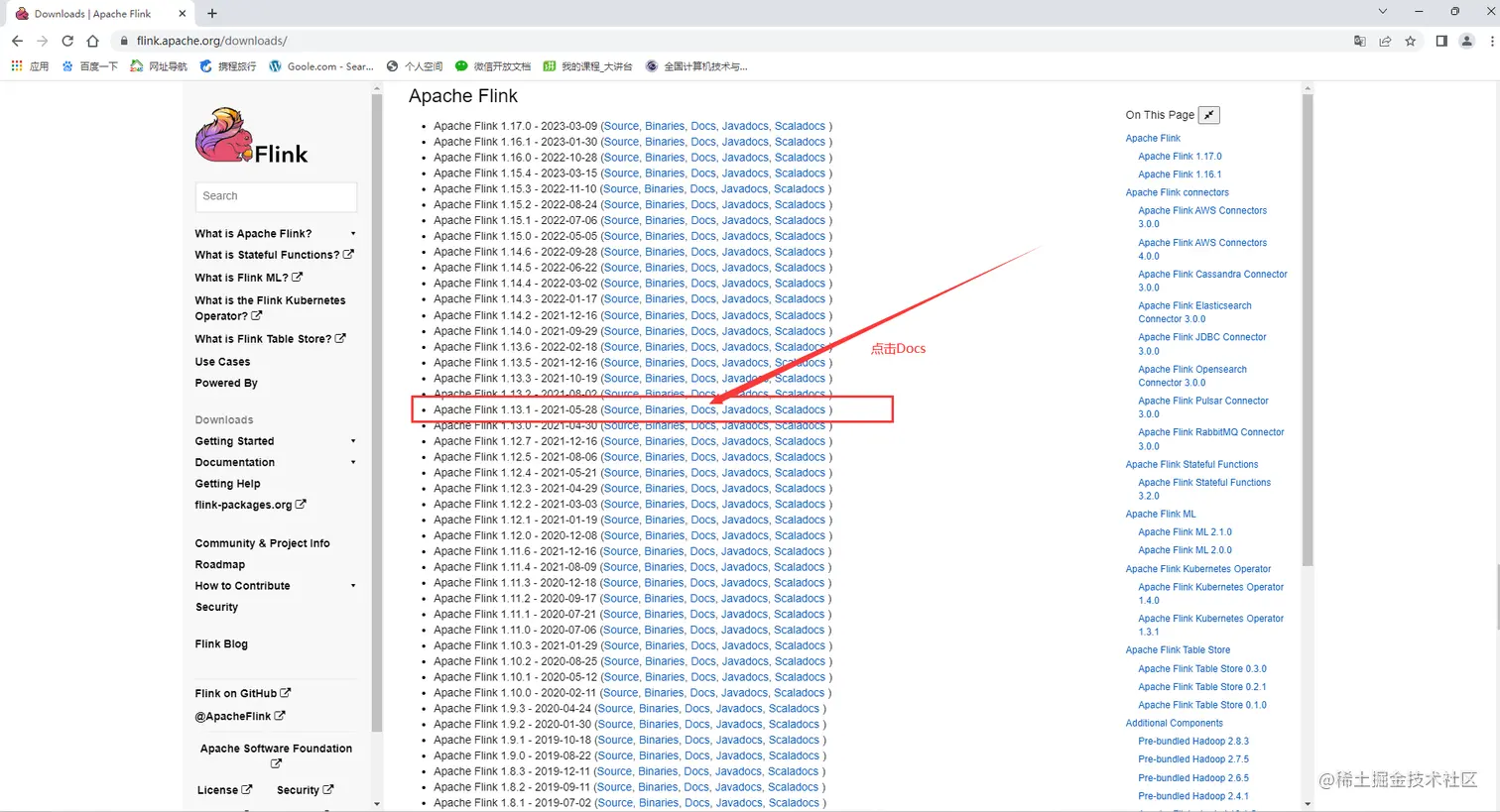Open What is Stateful Functions? link

[274, 255]
